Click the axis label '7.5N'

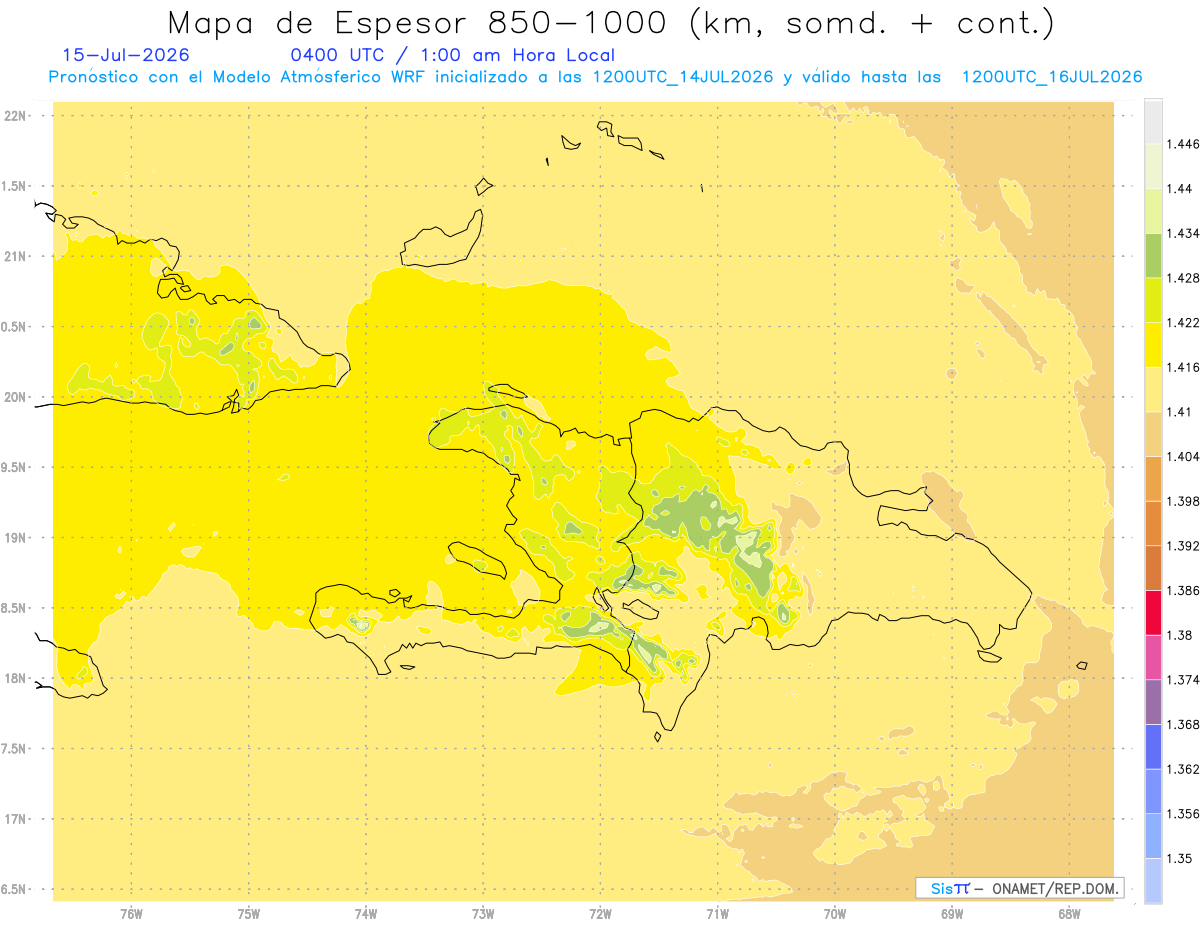click(15, 749)
